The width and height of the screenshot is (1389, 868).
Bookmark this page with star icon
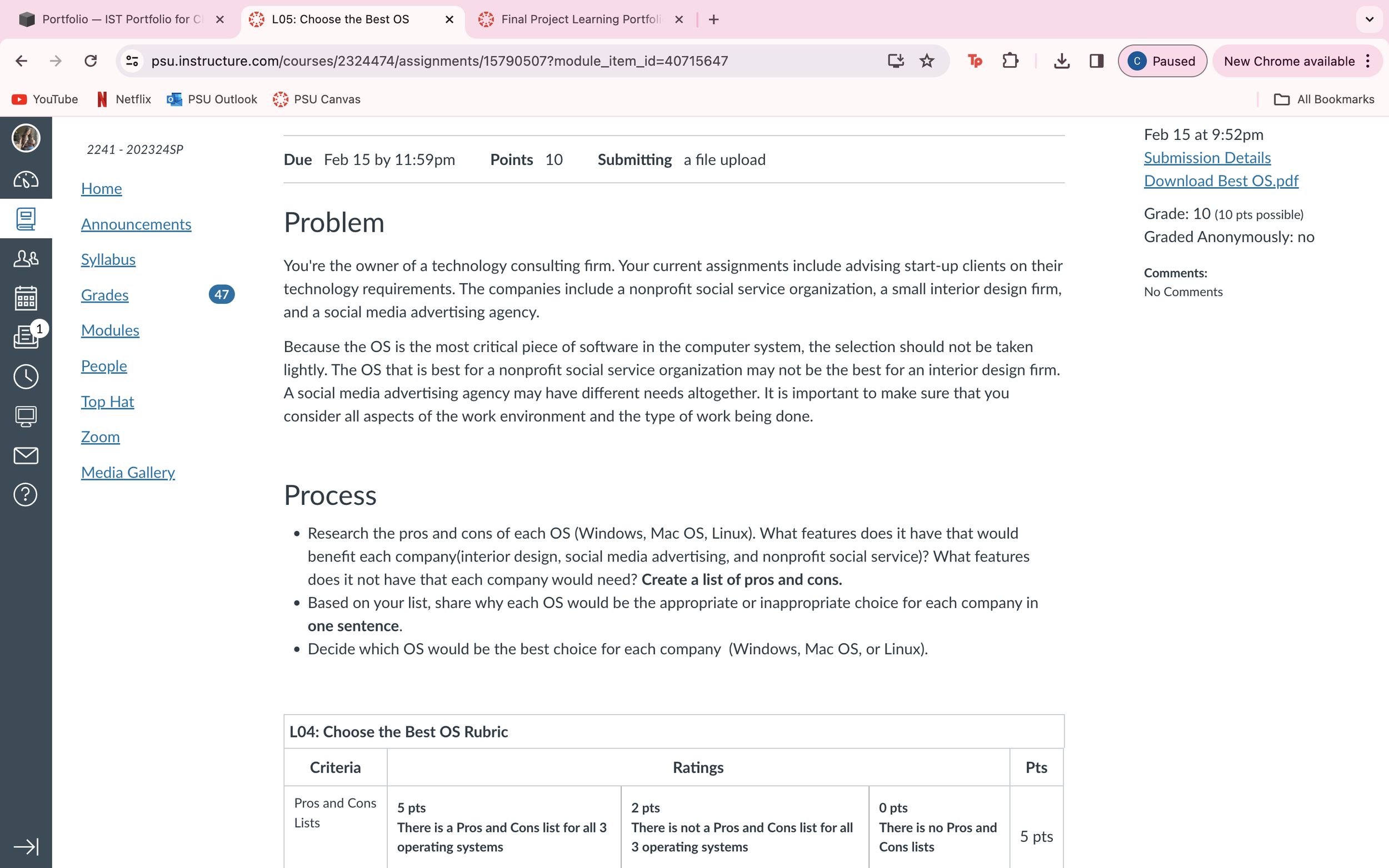[926, 61]
